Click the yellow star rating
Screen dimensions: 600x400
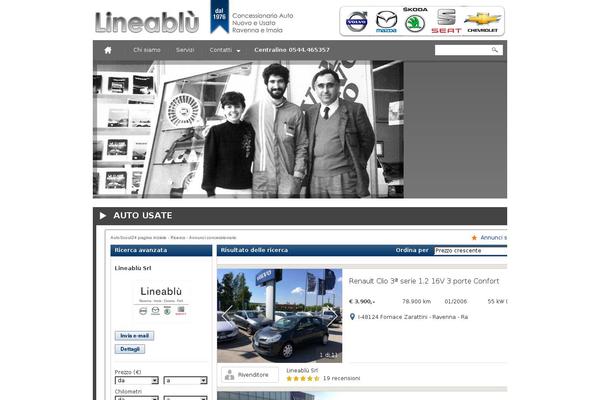pos(303,379)
